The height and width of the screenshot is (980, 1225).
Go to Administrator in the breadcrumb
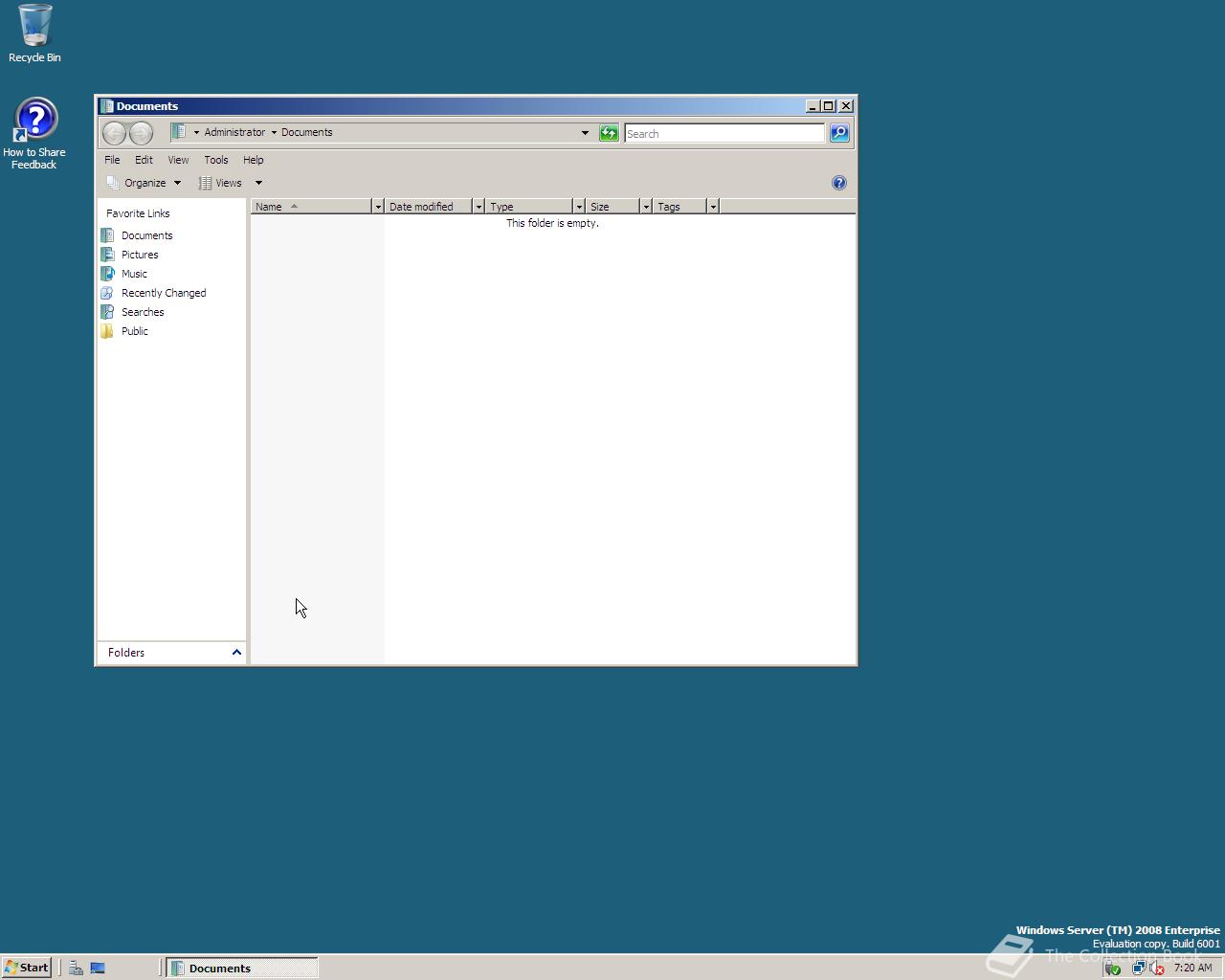[234, 132]
